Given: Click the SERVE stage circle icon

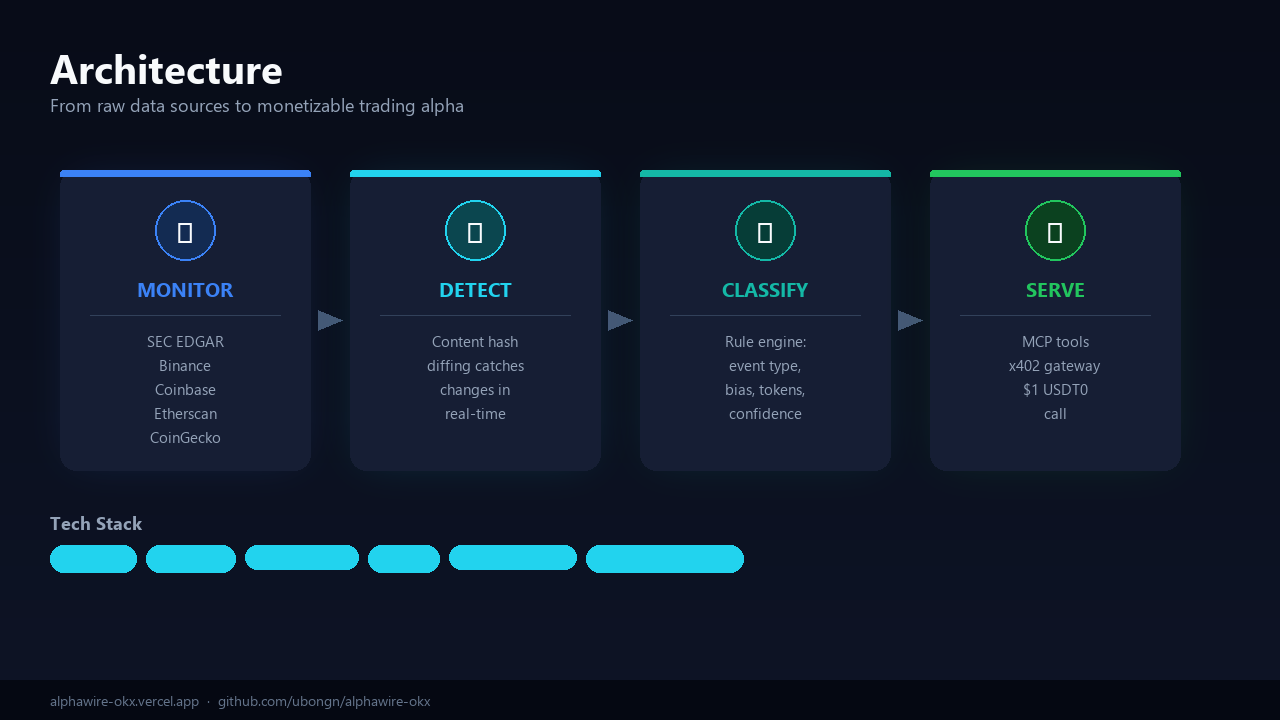Looking at the screenshot, I should (x=1055, y=230).
